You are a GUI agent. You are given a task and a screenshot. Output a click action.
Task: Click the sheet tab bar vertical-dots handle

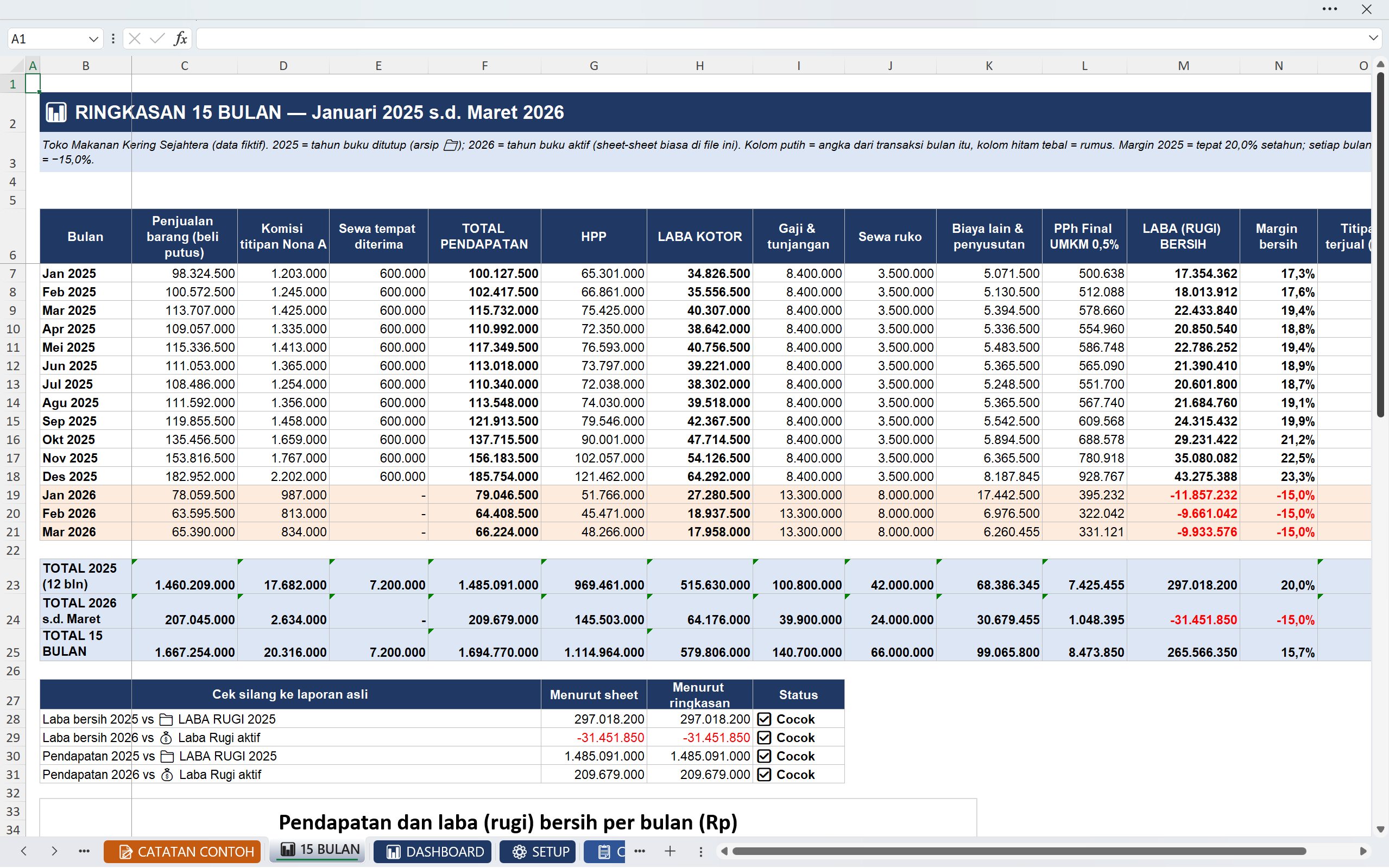700,851
